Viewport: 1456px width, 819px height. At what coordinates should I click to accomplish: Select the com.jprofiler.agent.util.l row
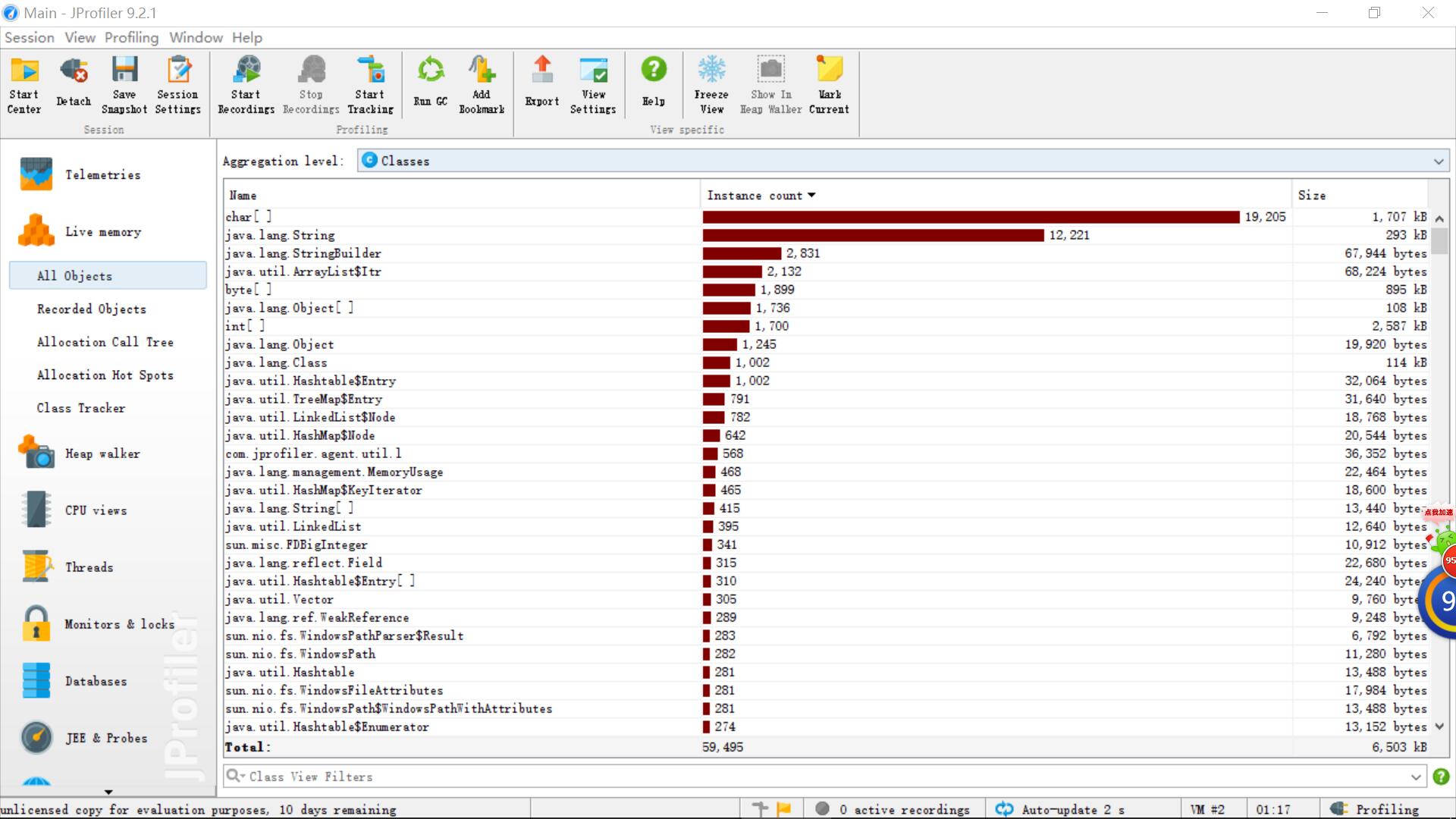click(827, 453)
